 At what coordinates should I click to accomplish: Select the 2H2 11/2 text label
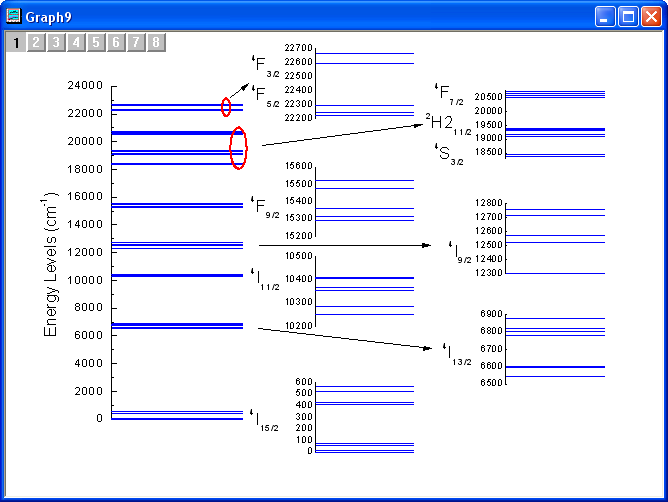[448, 123]
